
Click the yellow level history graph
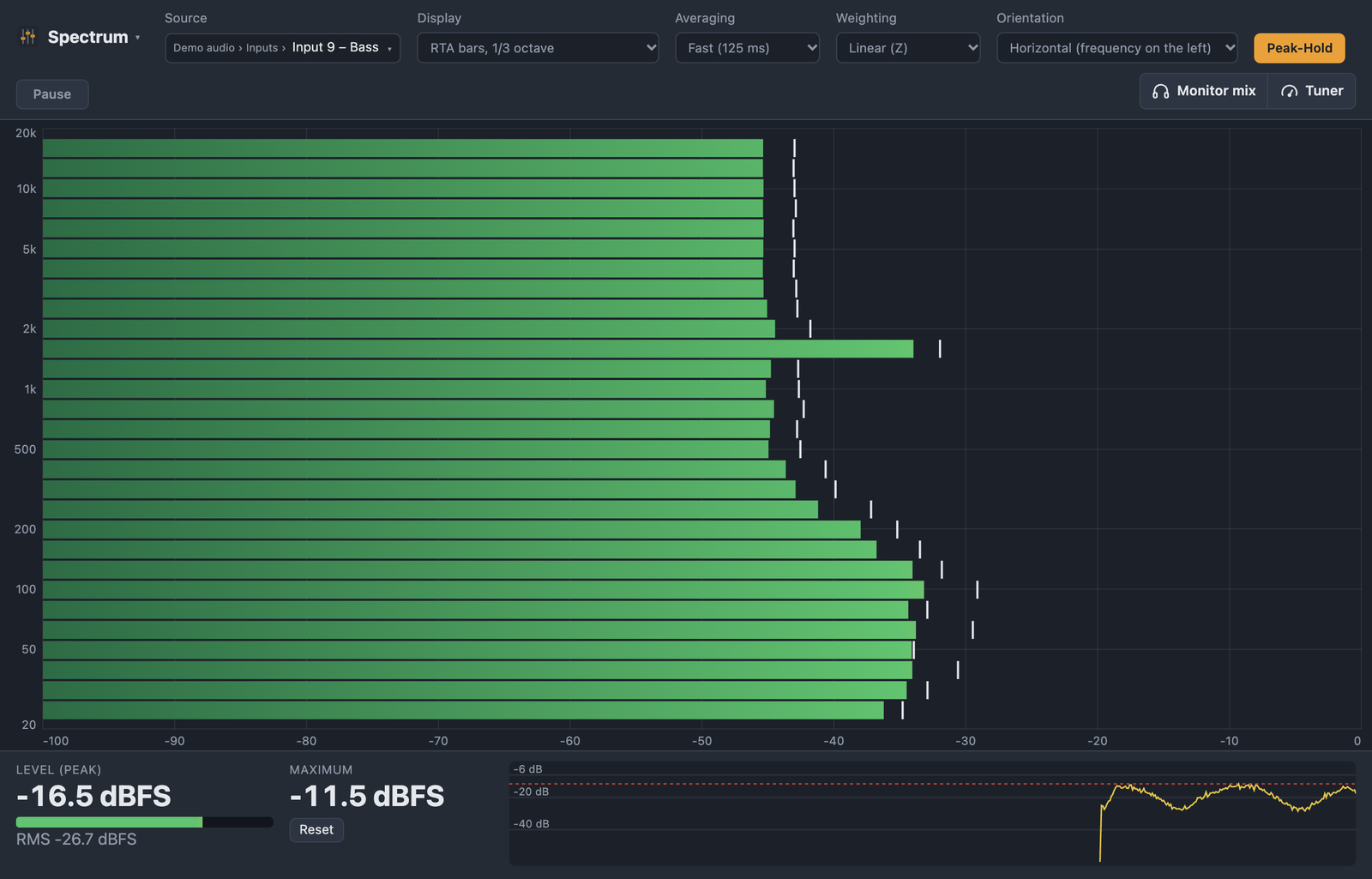pyautogui.click(x=932, y=813)
